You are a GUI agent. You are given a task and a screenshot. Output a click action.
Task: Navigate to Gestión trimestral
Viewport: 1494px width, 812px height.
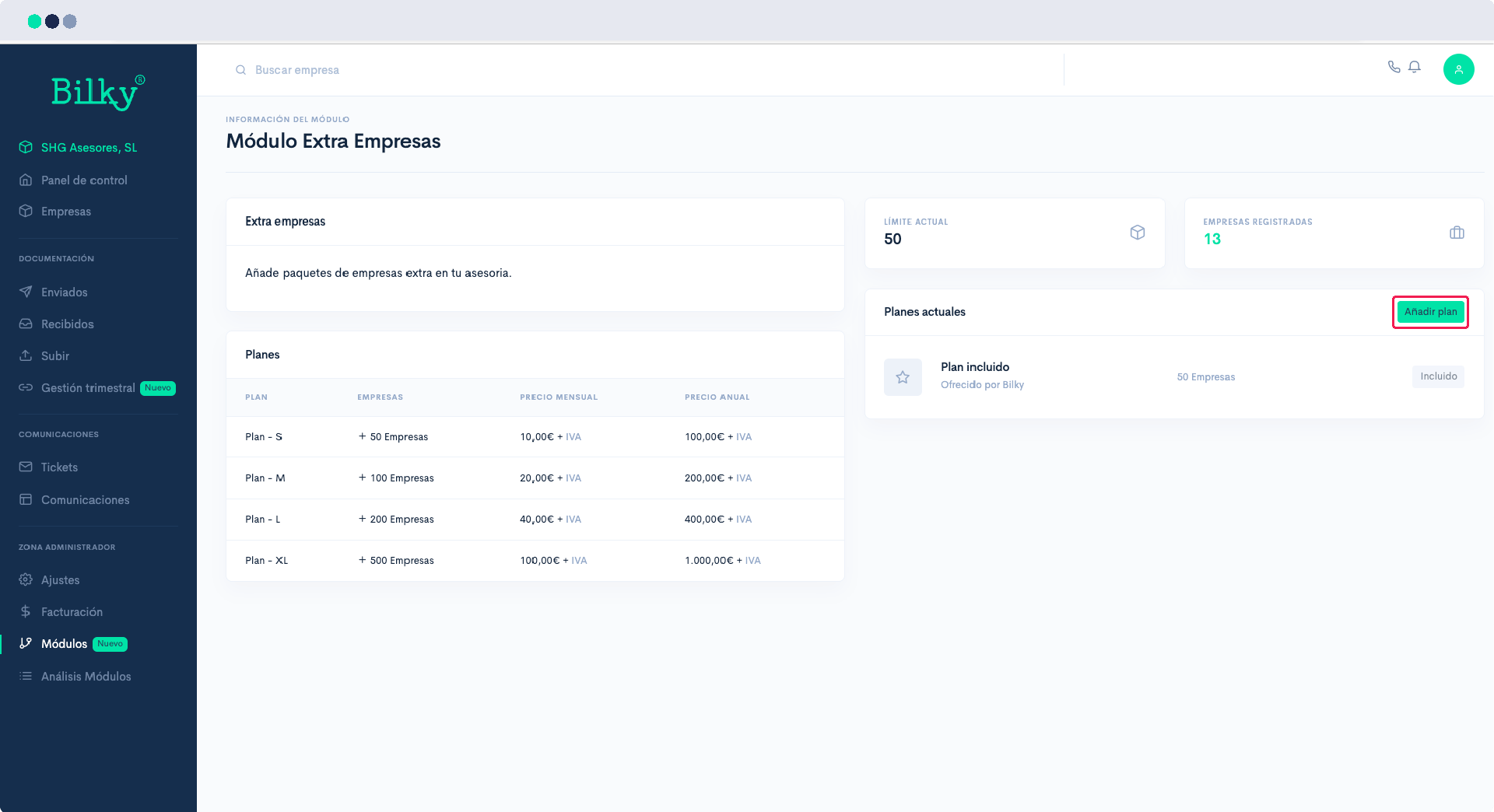tap(88, 388)
